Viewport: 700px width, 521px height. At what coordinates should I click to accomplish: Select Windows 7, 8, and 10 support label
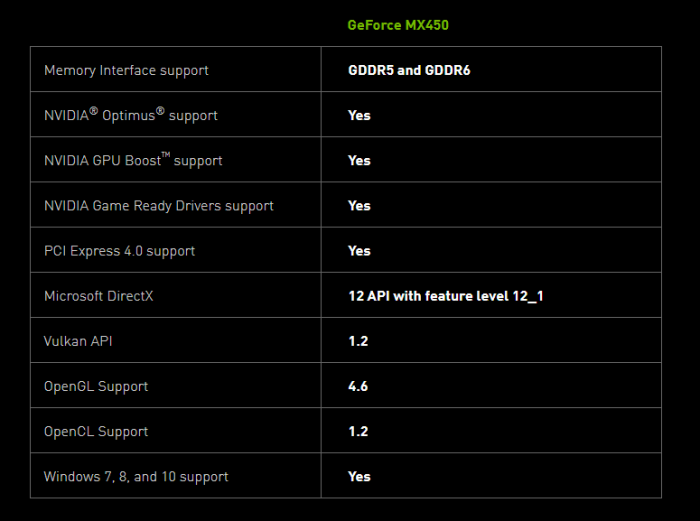click(136, 477)
